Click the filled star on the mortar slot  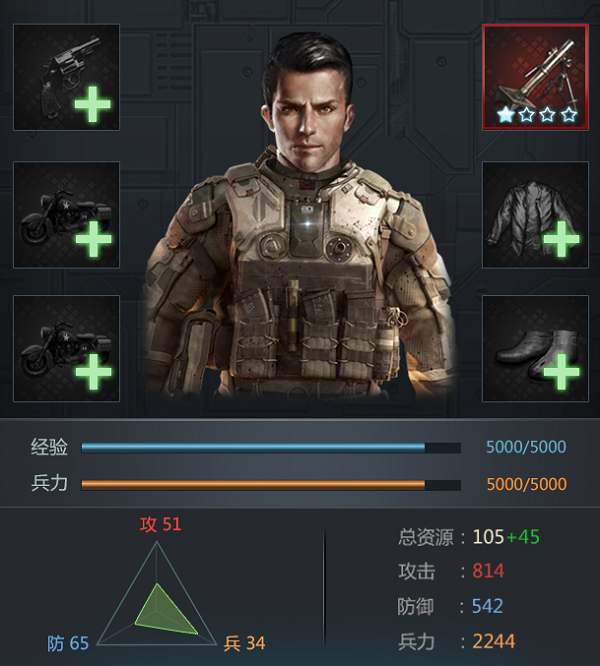[x=505, y=114]
